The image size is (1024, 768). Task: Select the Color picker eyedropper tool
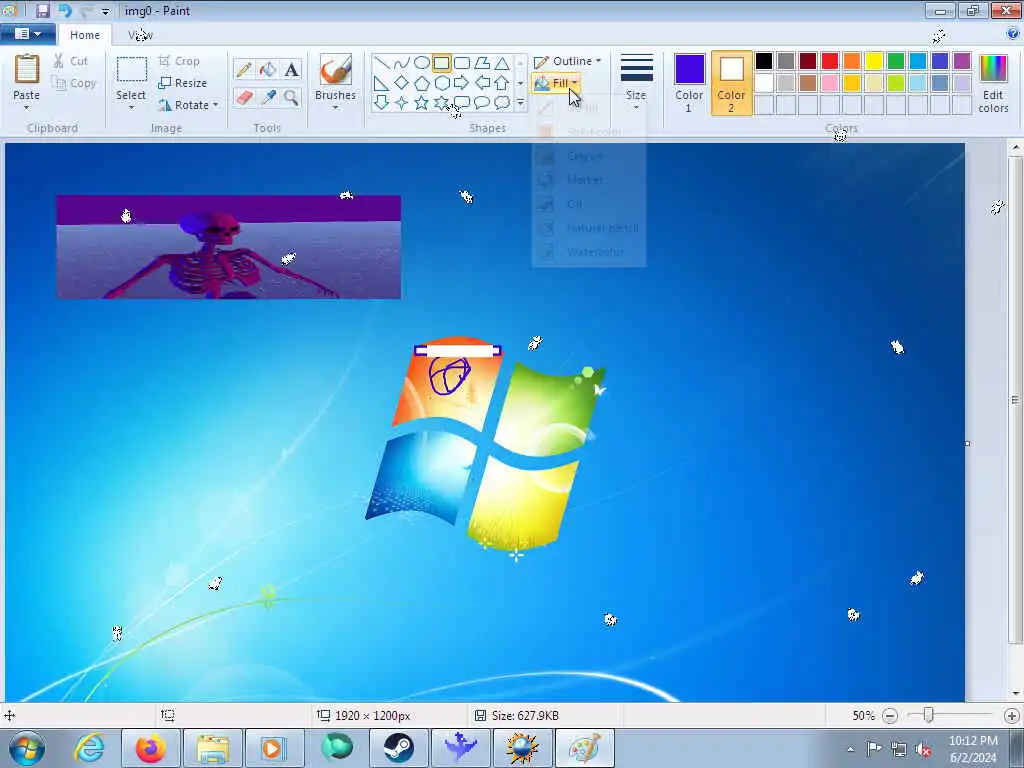pyautogui.click(x=268, y=97)
